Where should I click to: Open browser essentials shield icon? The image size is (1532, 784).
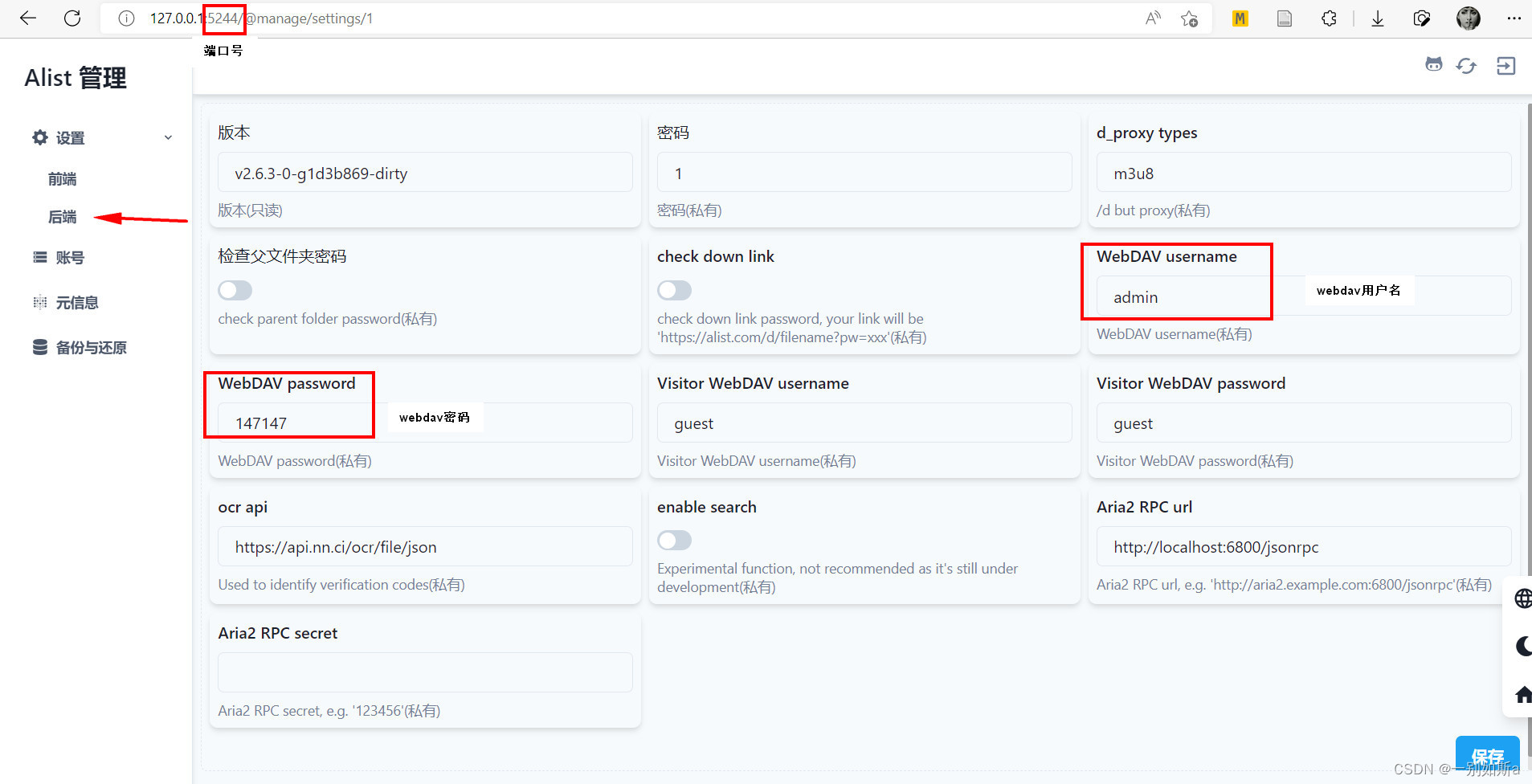(1422, 18)
